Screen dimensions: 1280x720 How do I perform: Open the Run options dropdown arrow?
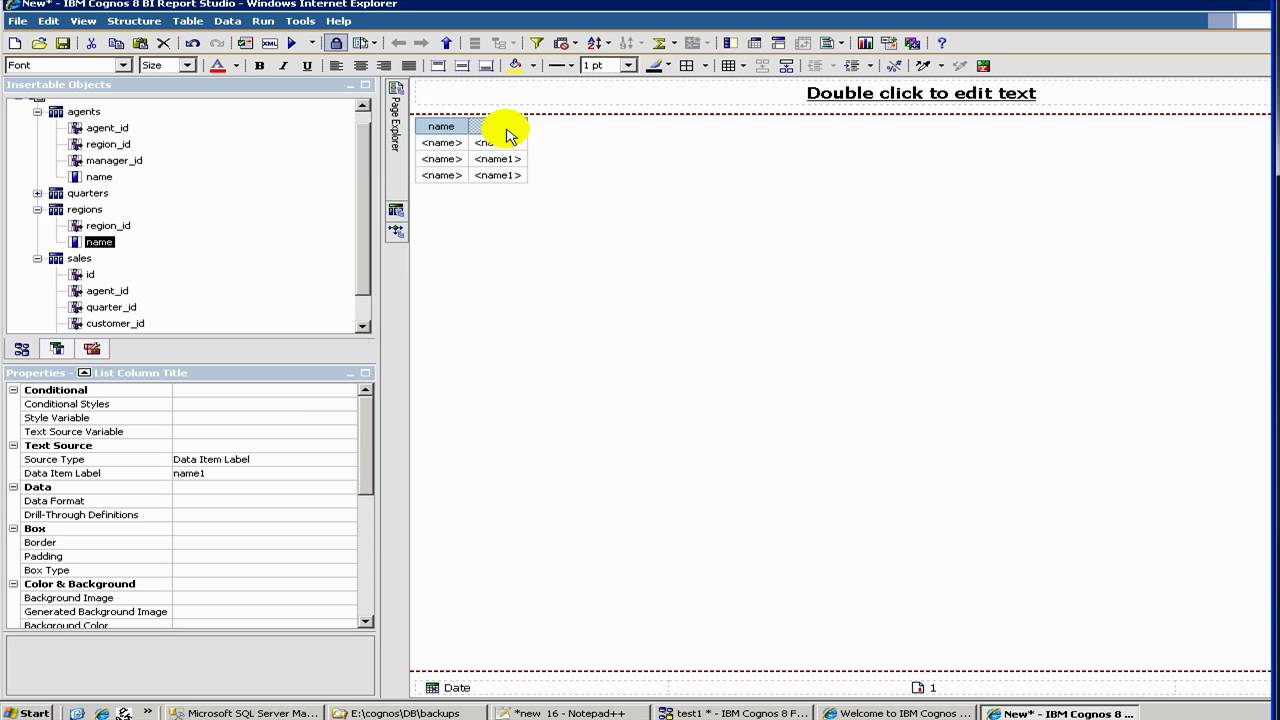(x=312, y=43)
